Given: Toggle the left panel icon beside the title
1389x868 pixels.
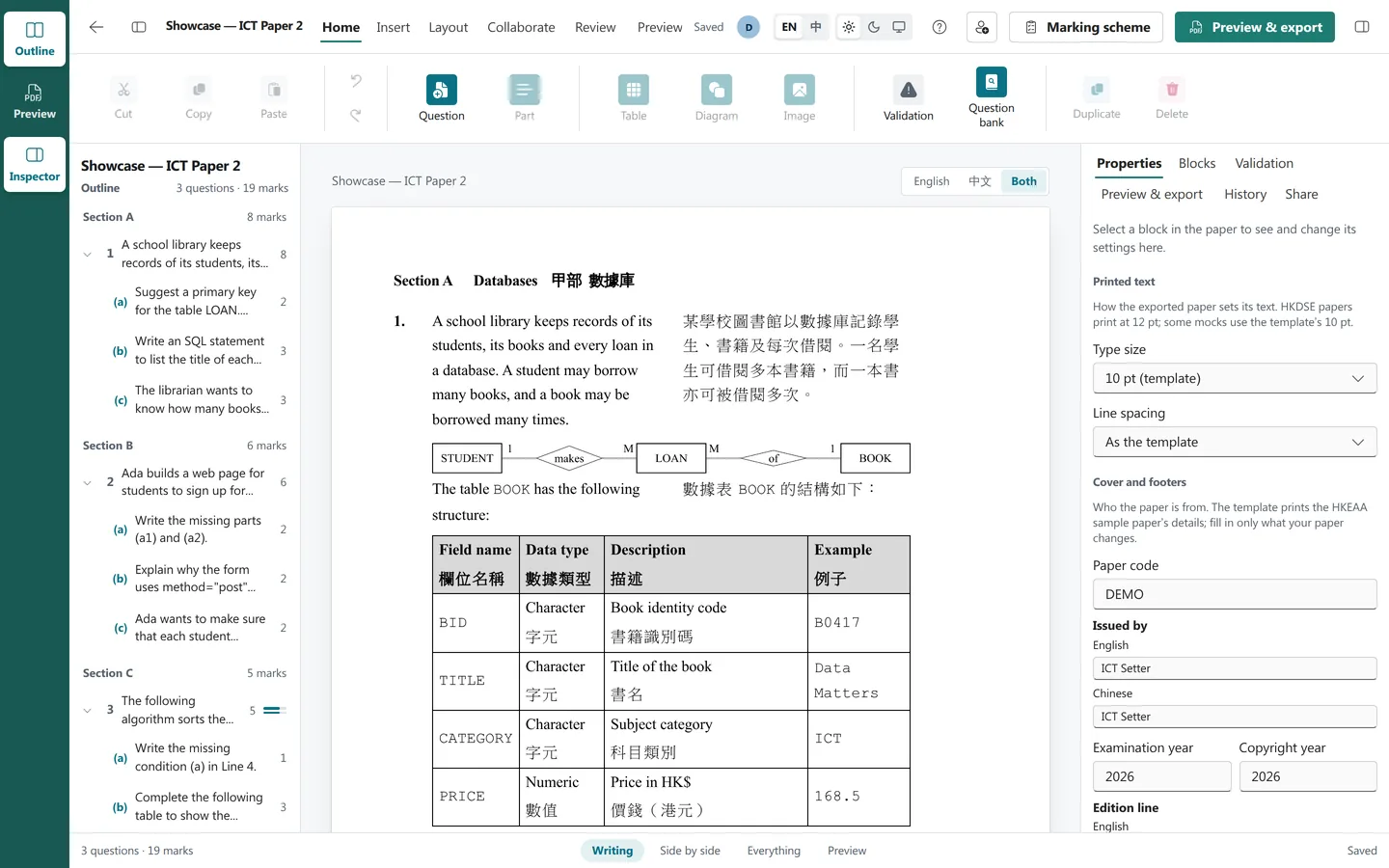Looking at the screenshot, I should [x=139, y=27].
